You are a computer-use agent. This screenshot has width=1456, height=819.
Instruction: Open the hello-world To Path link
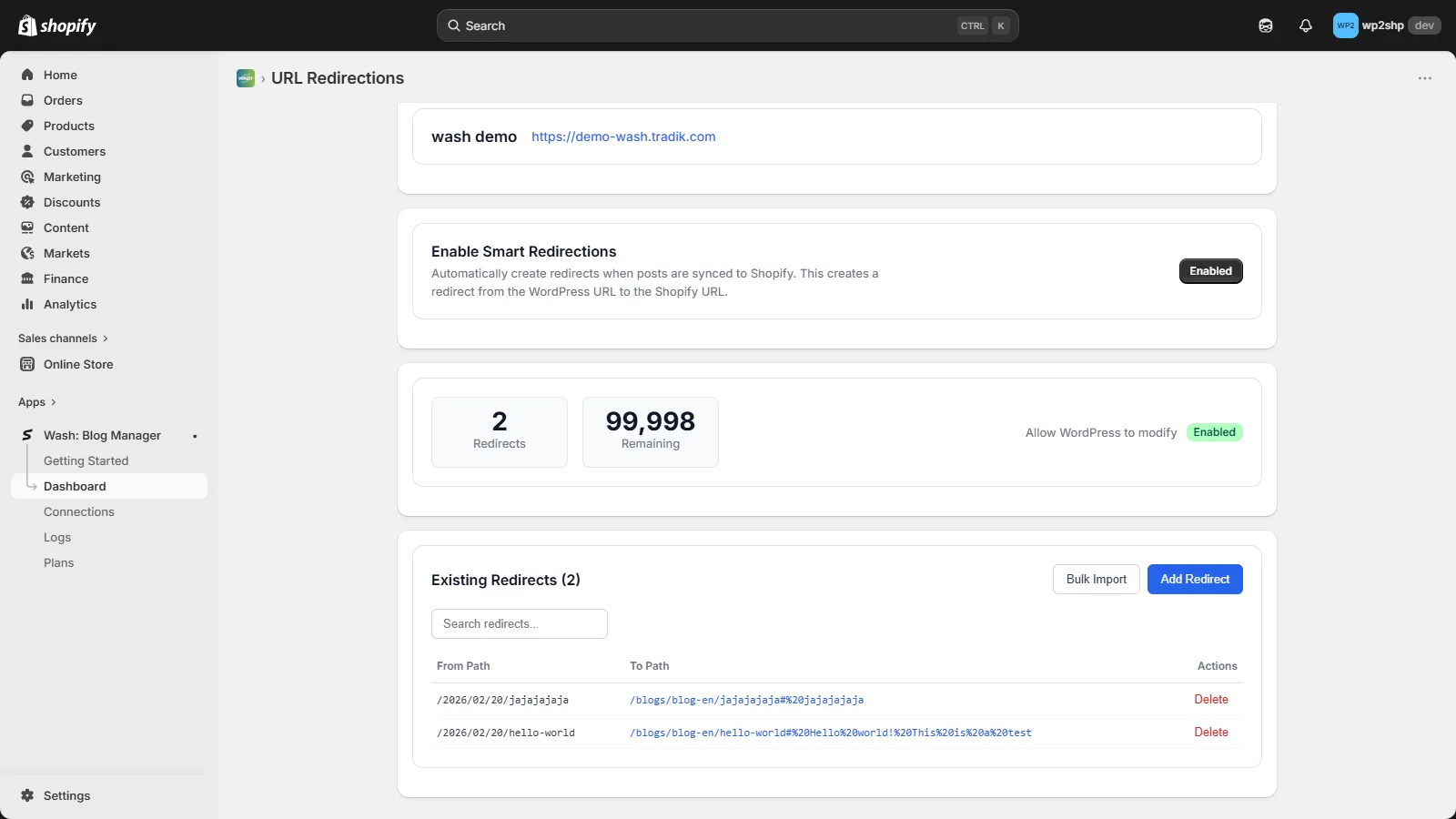pyautogui.click(x=830, y=733)
